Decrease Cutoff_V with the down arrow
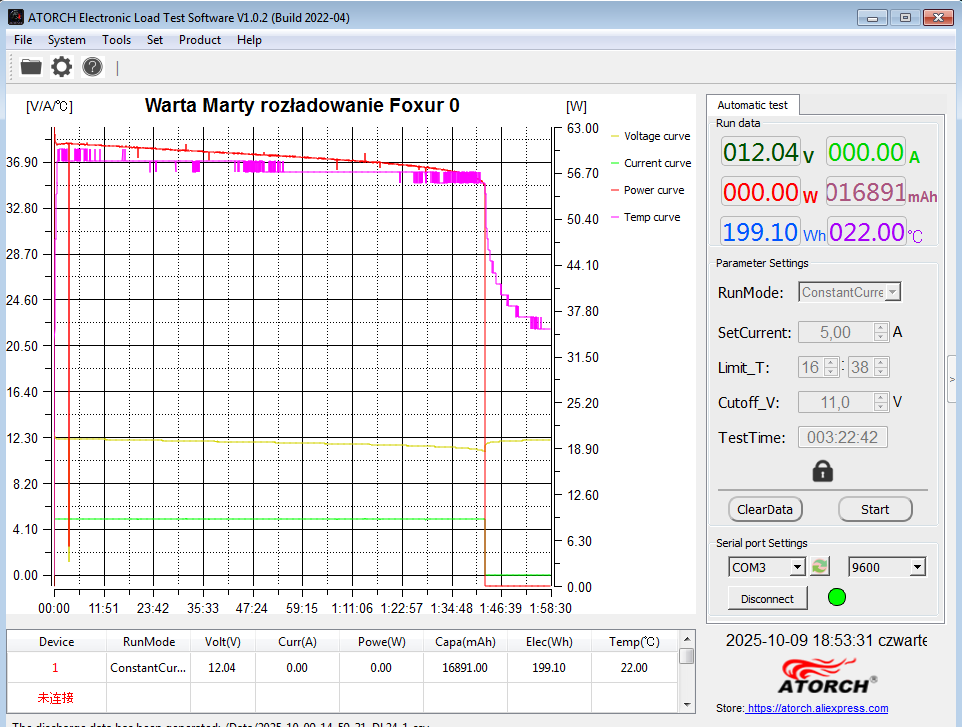 881,407
